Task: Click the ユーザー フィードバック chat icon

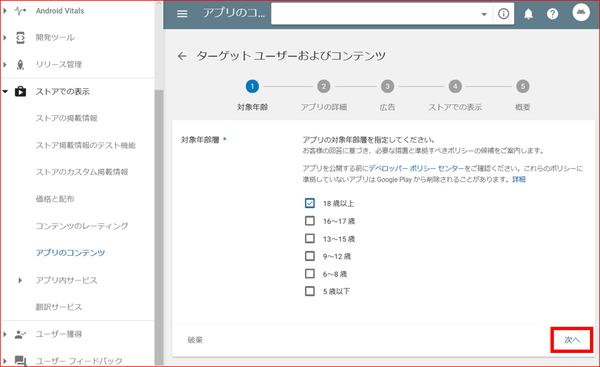Action: pos(20,360)
